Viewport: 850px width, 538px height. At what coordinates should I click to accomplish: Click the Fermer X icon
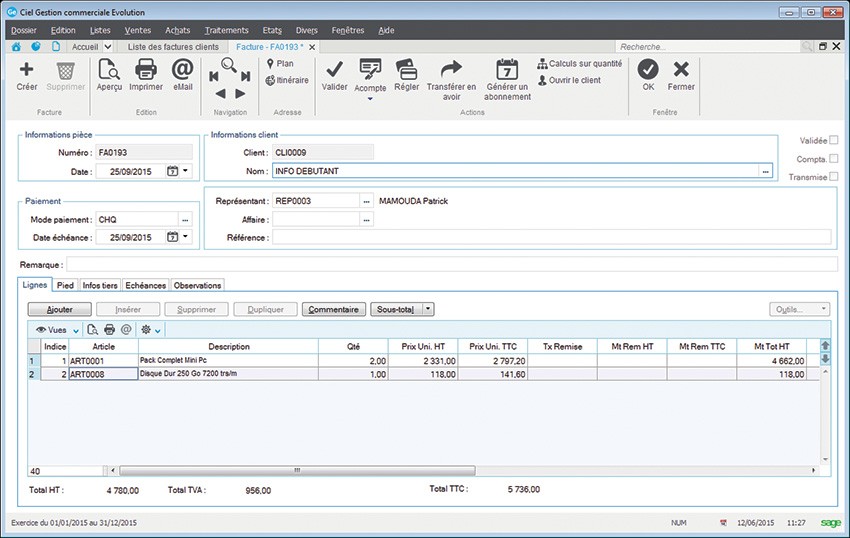[x=681, y=70]
